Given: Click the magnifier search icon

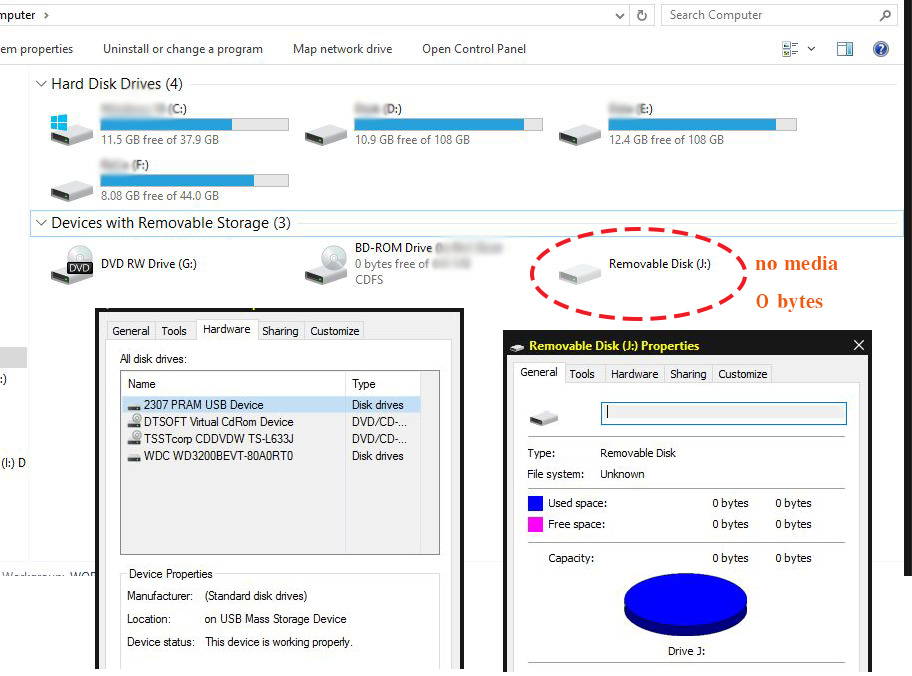Looking at the screenshot, I should tap(885, 16).
